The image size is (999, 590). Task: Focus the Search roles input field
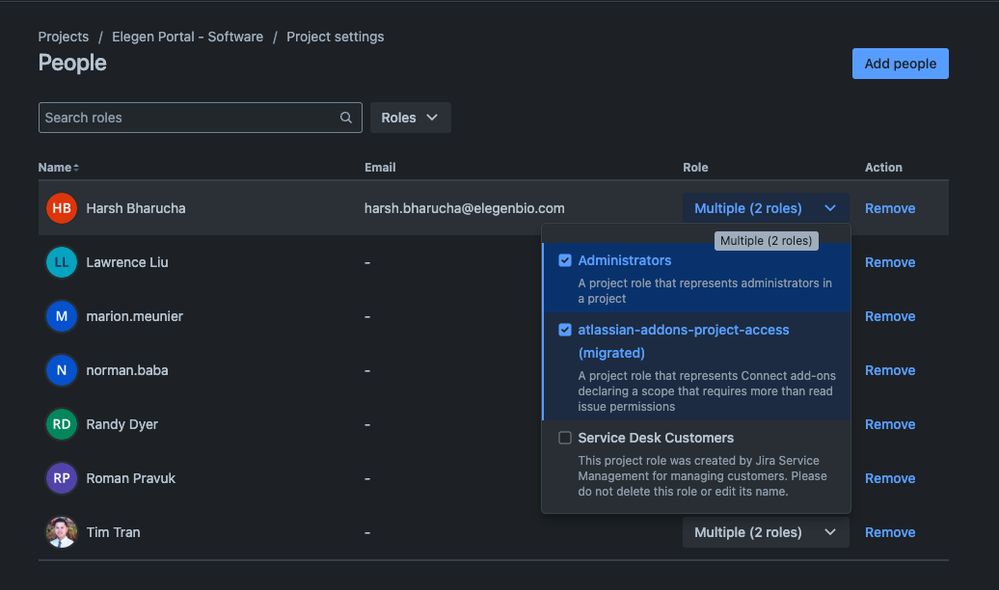(x=200, y=117)
